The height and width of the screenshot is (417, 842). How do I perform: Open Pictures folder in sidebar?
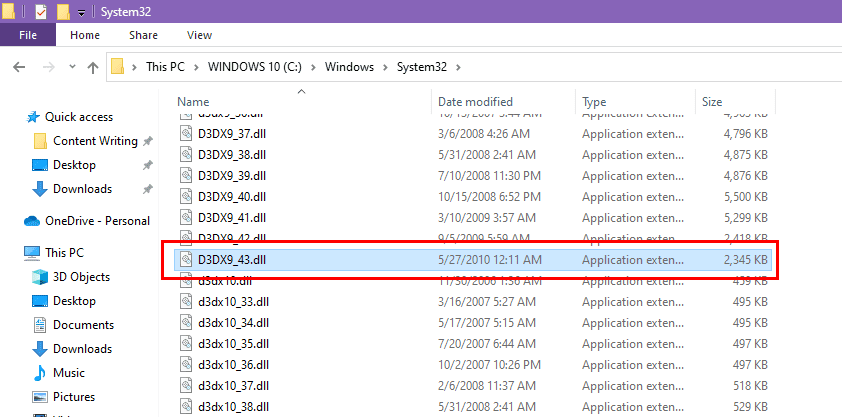click(74, 397)
